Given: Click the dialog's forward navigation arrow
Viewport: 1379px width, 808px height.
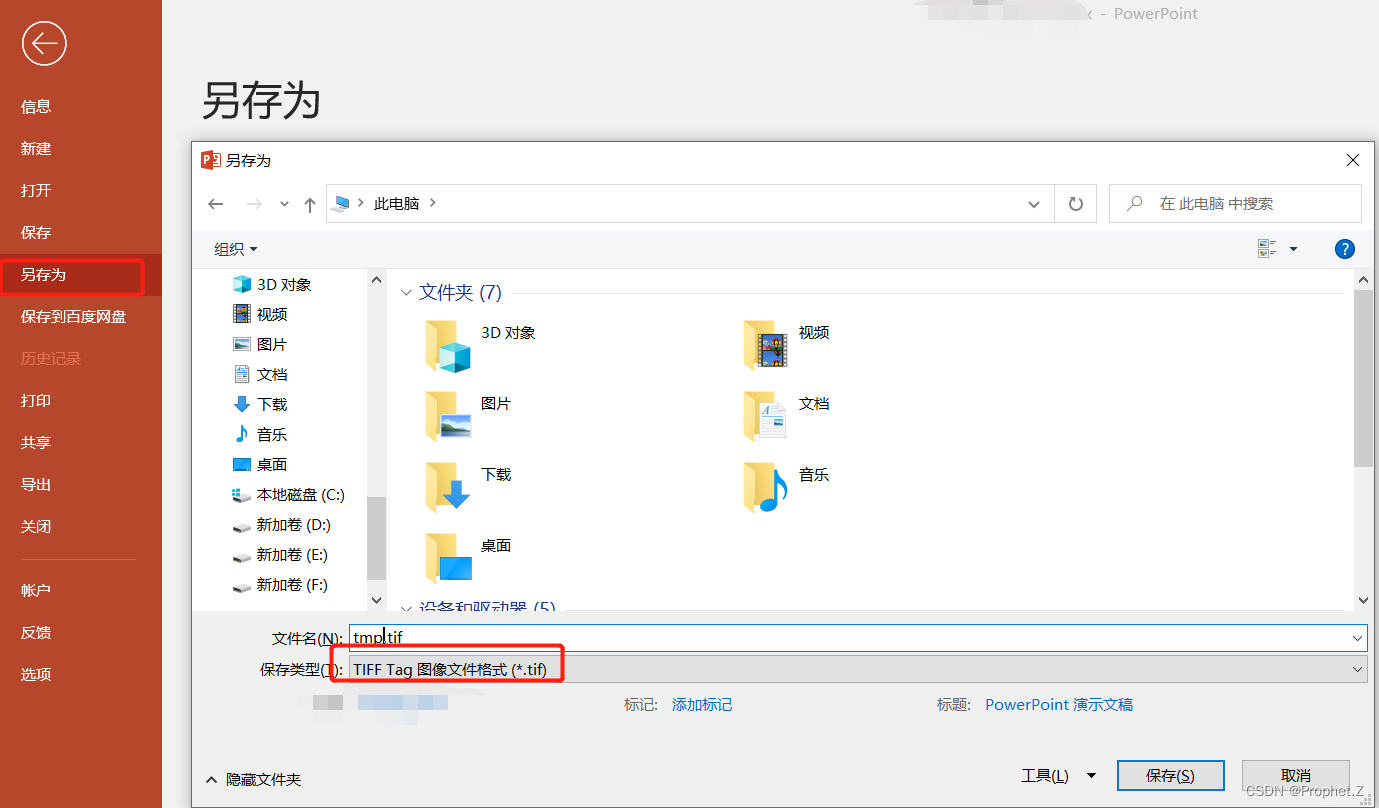Looking at the screenshot, I should pos(254,204).
